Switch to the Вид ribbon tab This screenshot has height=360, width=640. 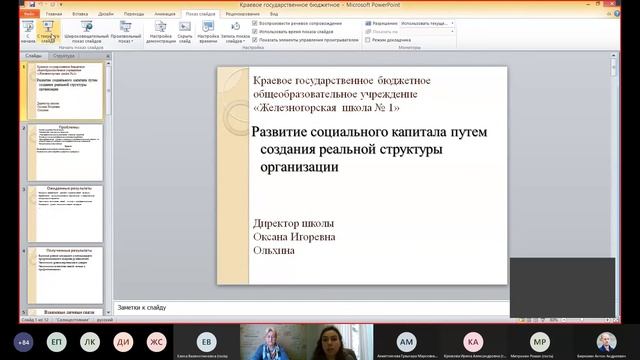click(274, 14)
